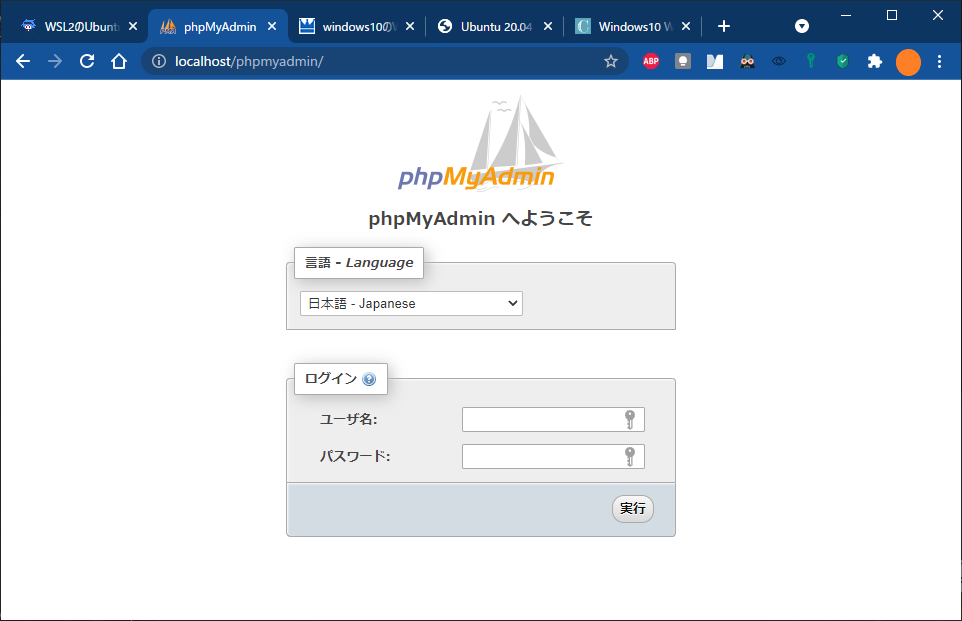Click the localhost/phpmyadmin/ address bar
The image size is (962, 621).
tap(385, 61)
